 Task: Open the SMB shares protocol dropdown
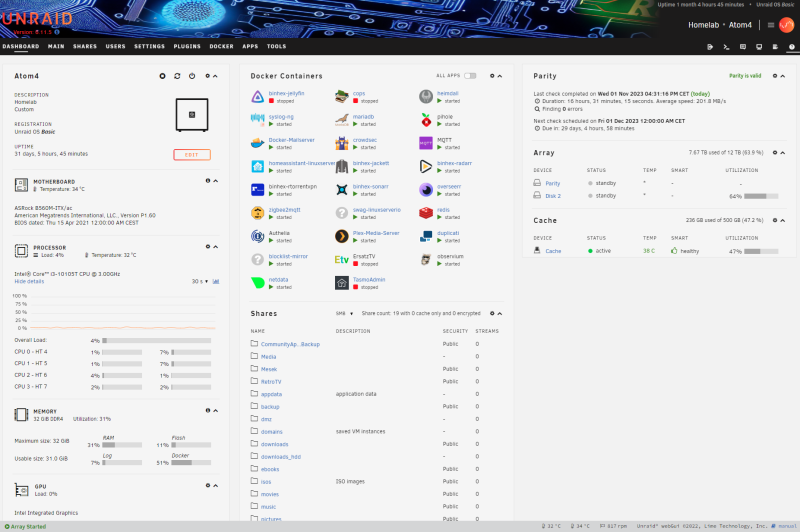coord(344,314)
